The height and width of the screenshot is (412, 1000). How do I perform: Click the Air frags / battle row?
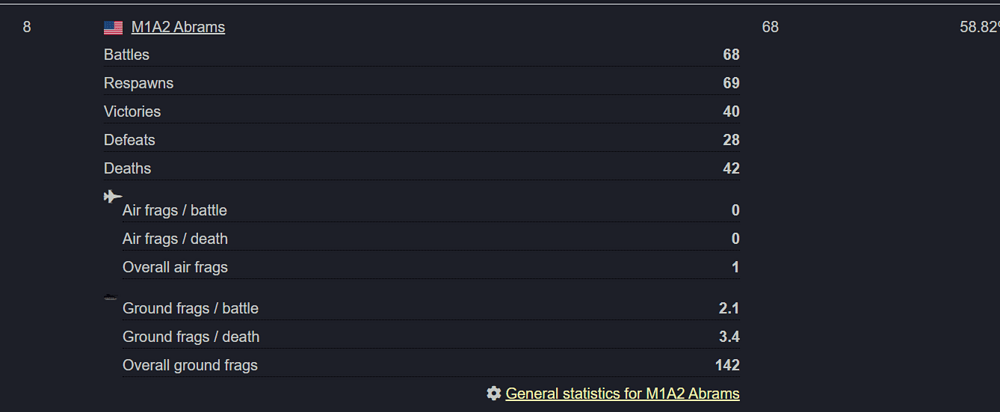[x=431, y=210]
